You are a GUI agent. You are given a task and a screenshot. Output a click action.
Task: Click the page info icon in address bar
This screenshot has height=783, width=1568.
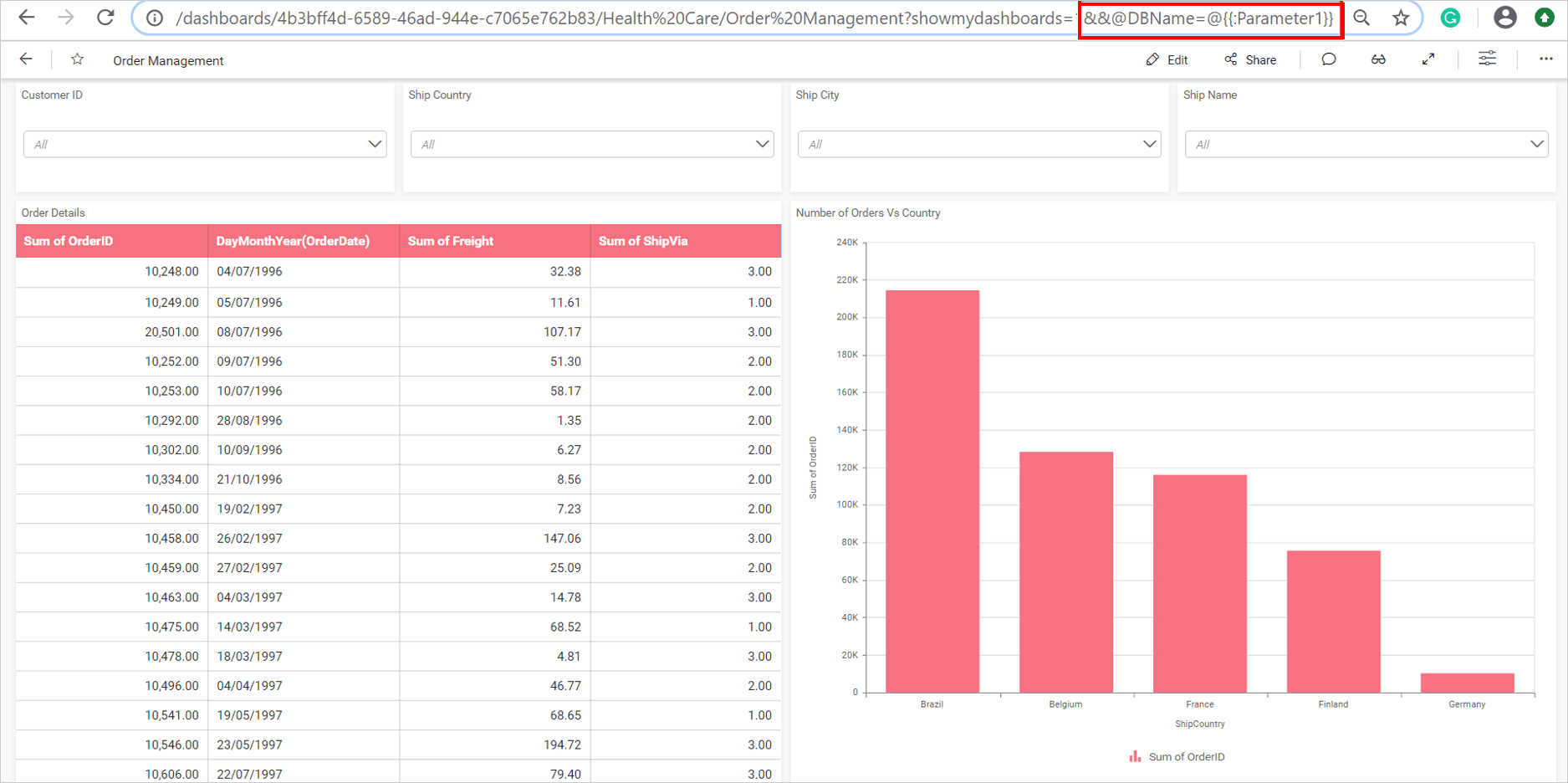click(156, 17)
